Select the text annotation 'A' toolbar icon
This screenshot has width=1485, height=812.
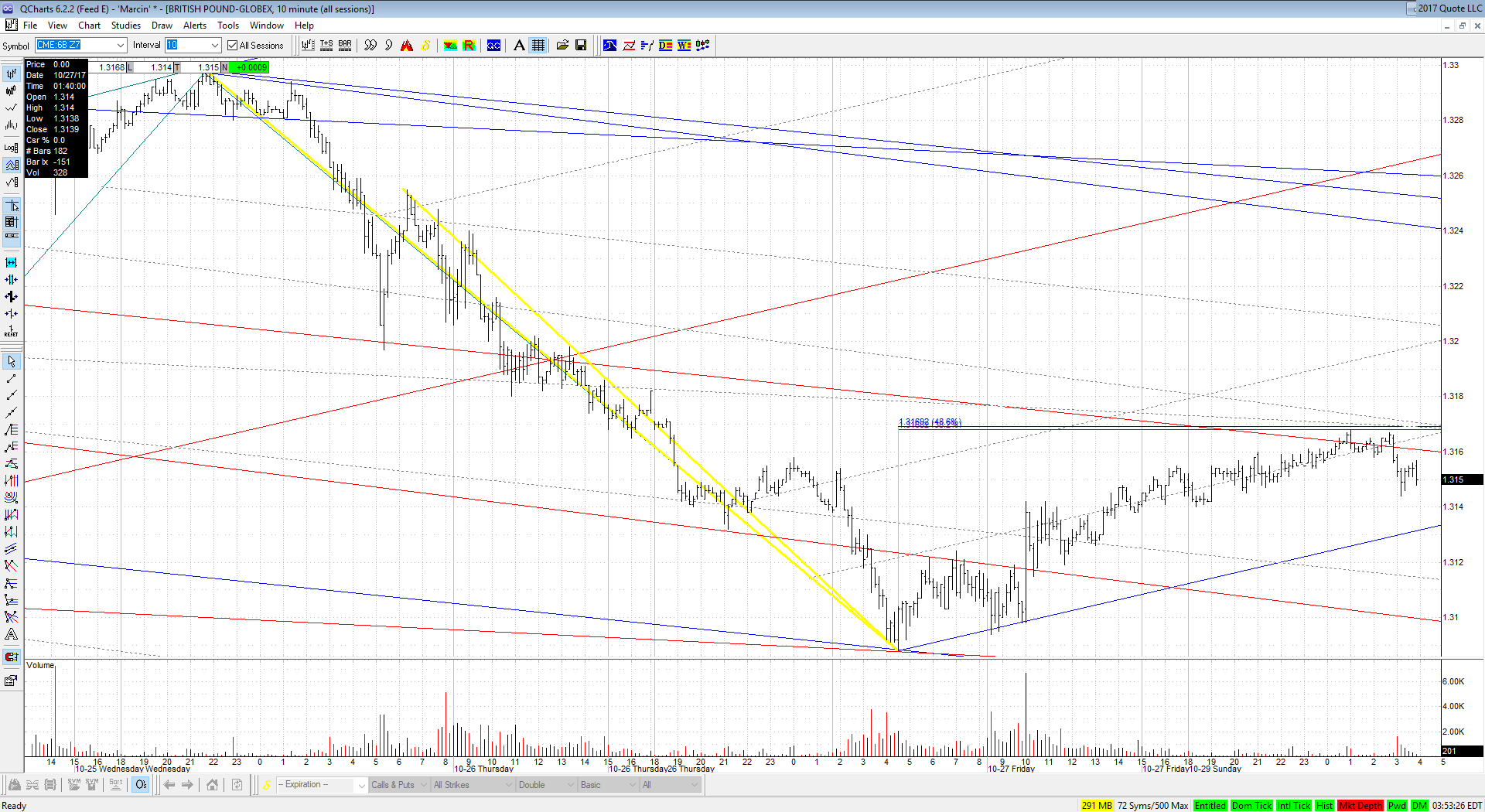click(519, 46)
